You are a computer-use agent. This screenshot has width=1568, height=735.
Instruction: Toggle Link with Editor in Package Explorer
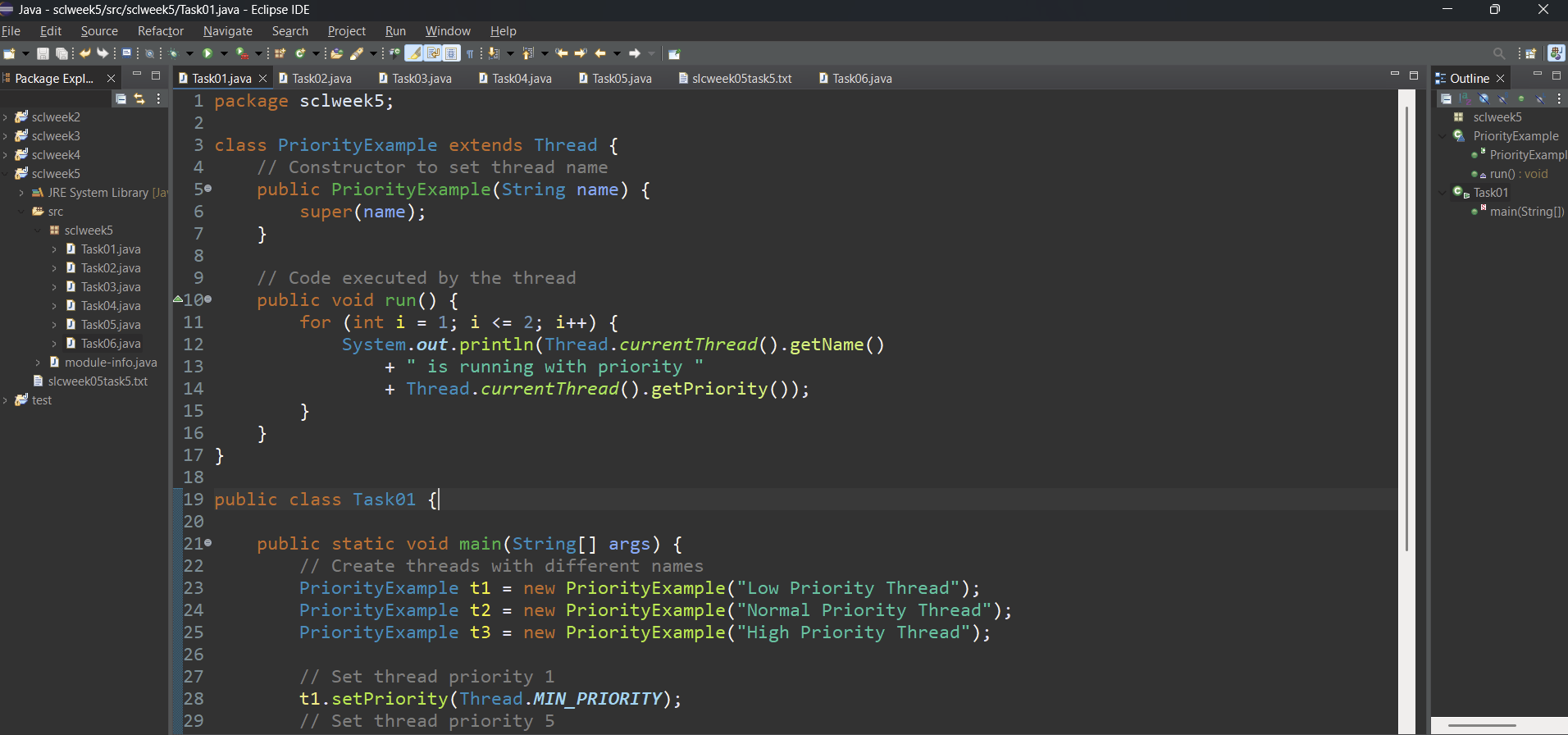139,98
